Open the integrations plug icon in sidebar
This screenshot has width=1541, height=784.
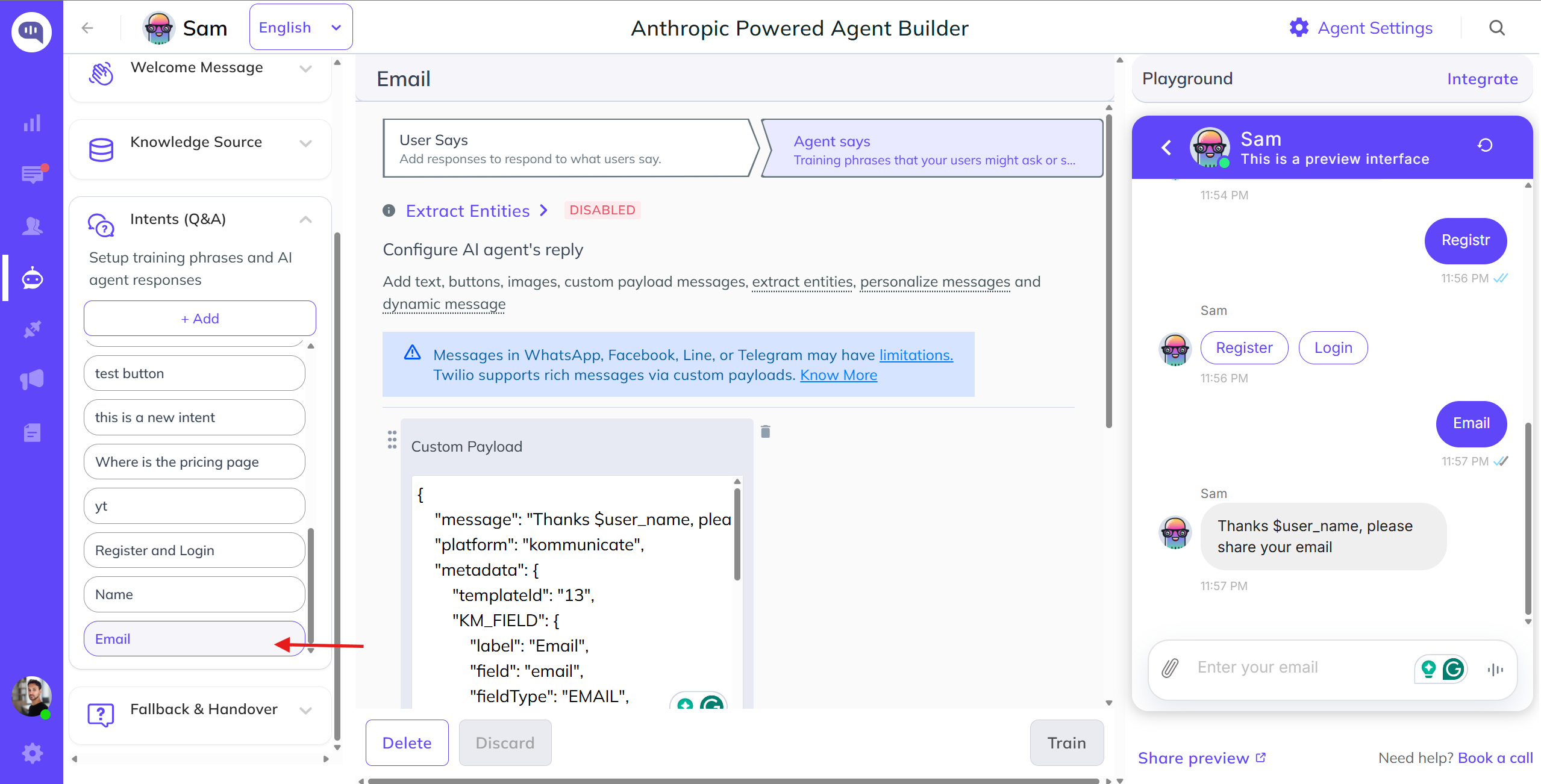tap(32, 329)
